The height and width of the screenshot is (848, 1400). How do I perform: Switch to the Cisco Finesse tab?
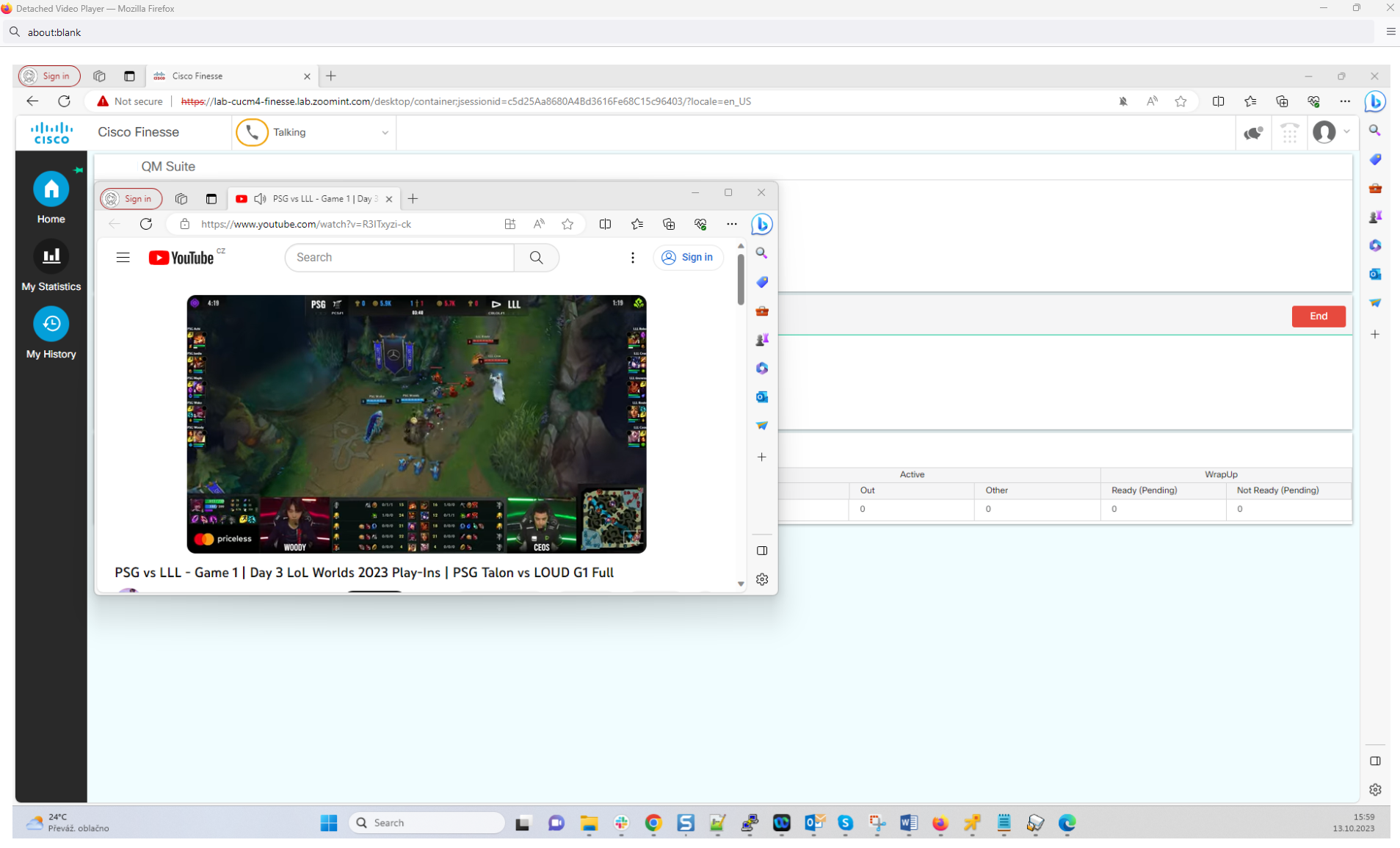(x=228, y=76)
